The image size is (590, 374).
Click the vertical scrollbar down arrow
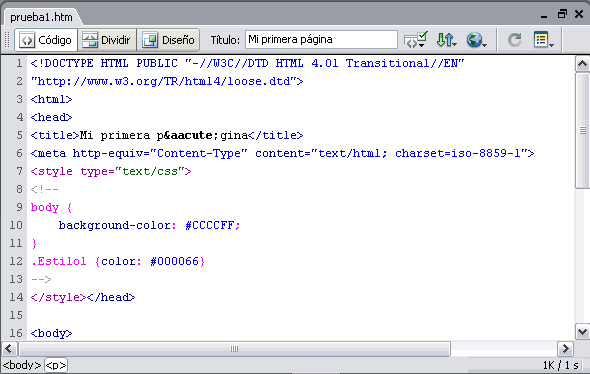582,332
